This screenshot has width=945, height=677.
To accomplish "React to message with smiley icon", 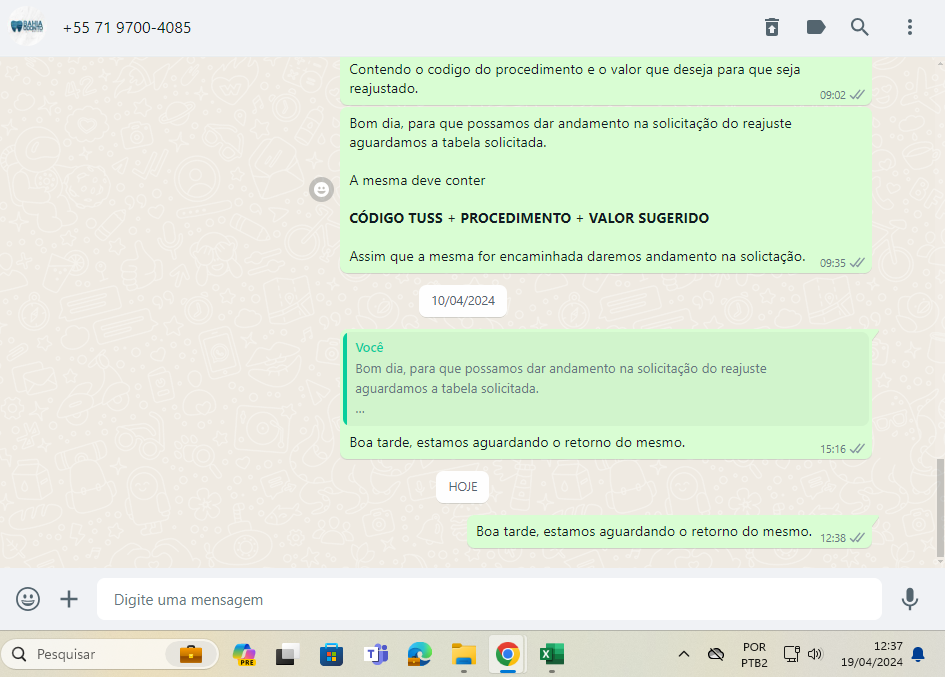I will click(321, 189).
